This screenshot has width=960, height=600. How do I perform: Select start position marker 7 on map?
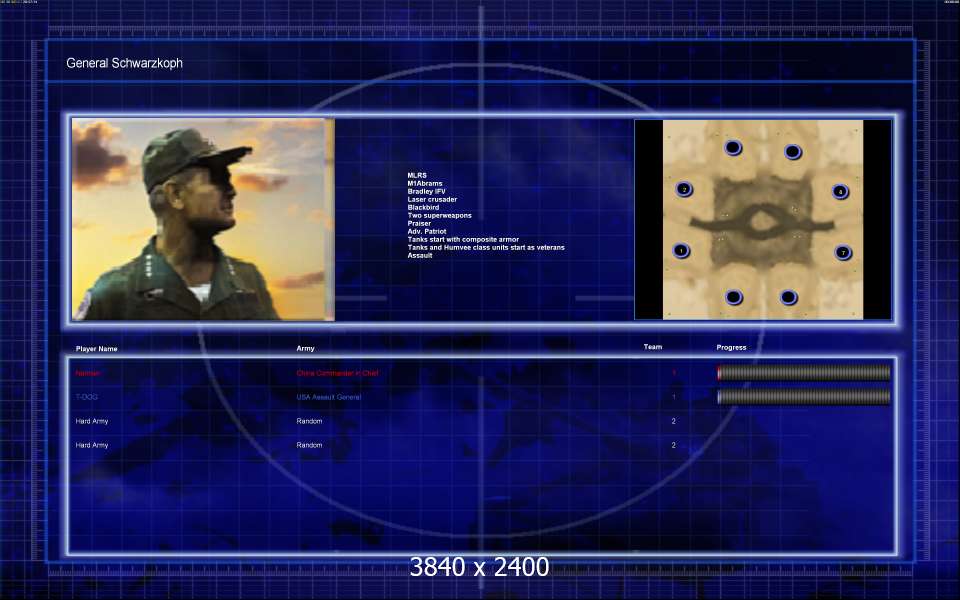(843, 252)
